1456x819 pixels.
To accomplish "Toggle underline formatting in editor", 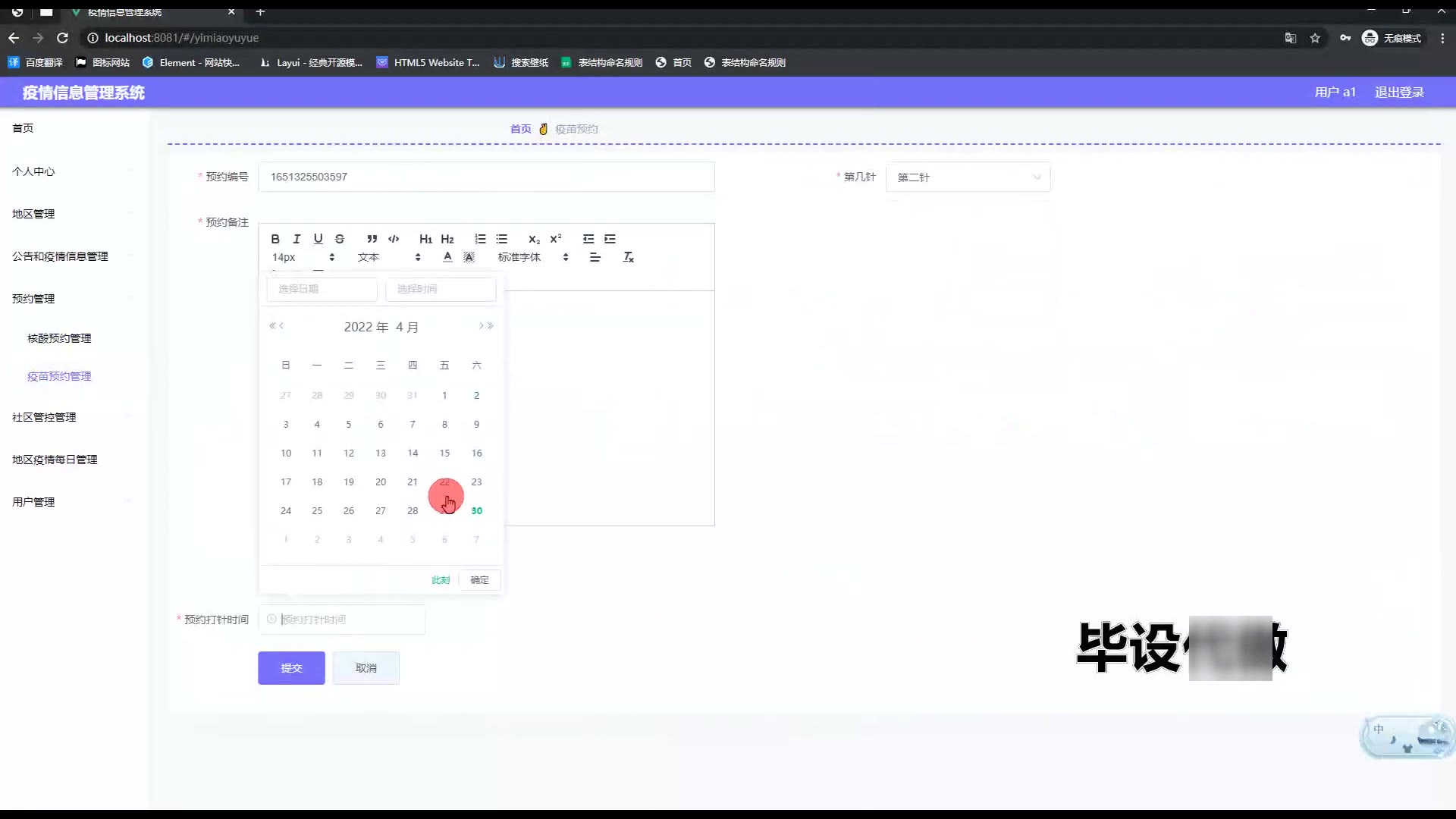I will [318, 239].
